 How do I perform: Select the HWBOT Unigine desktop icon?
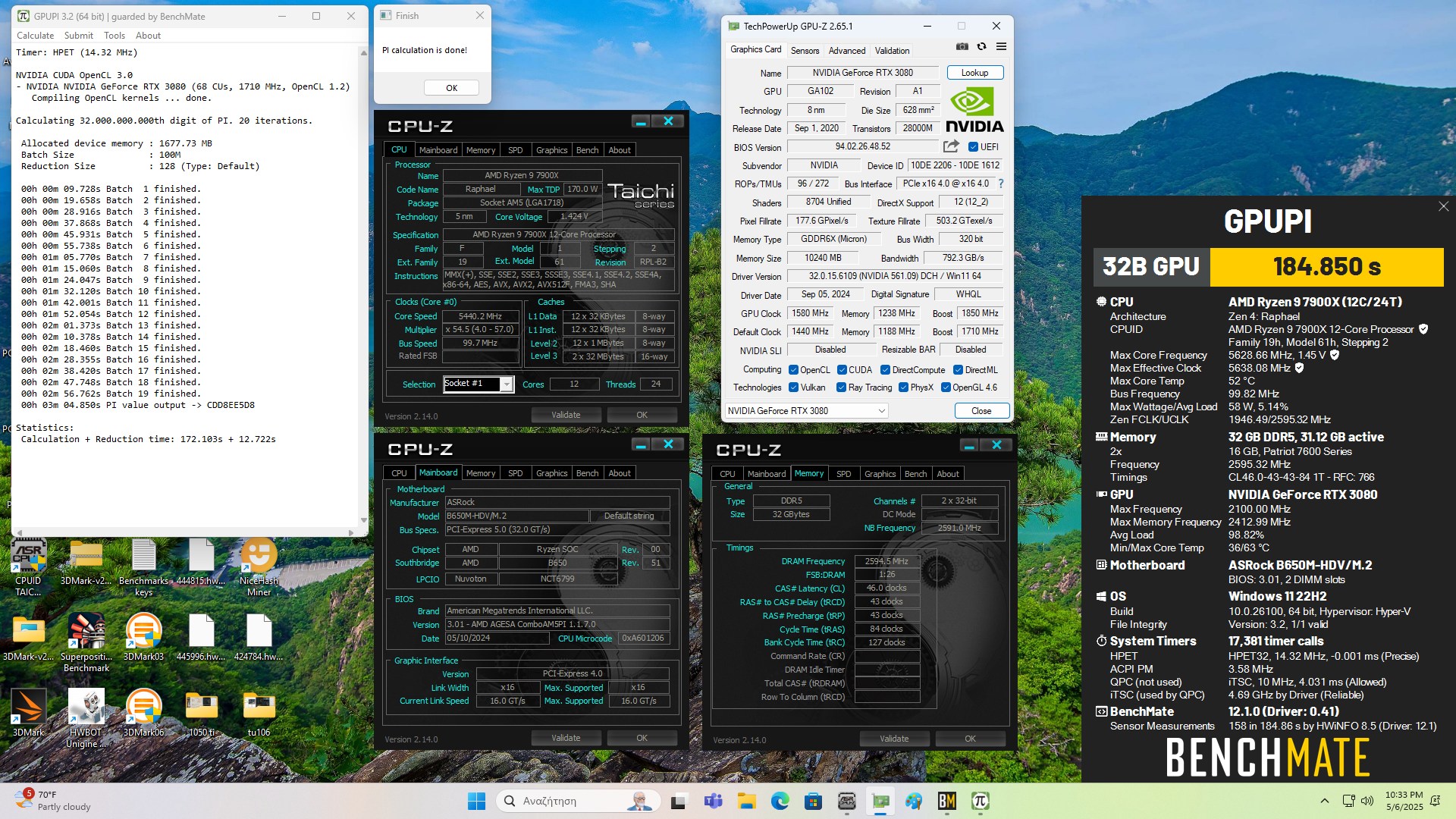(x=86, y=719)
